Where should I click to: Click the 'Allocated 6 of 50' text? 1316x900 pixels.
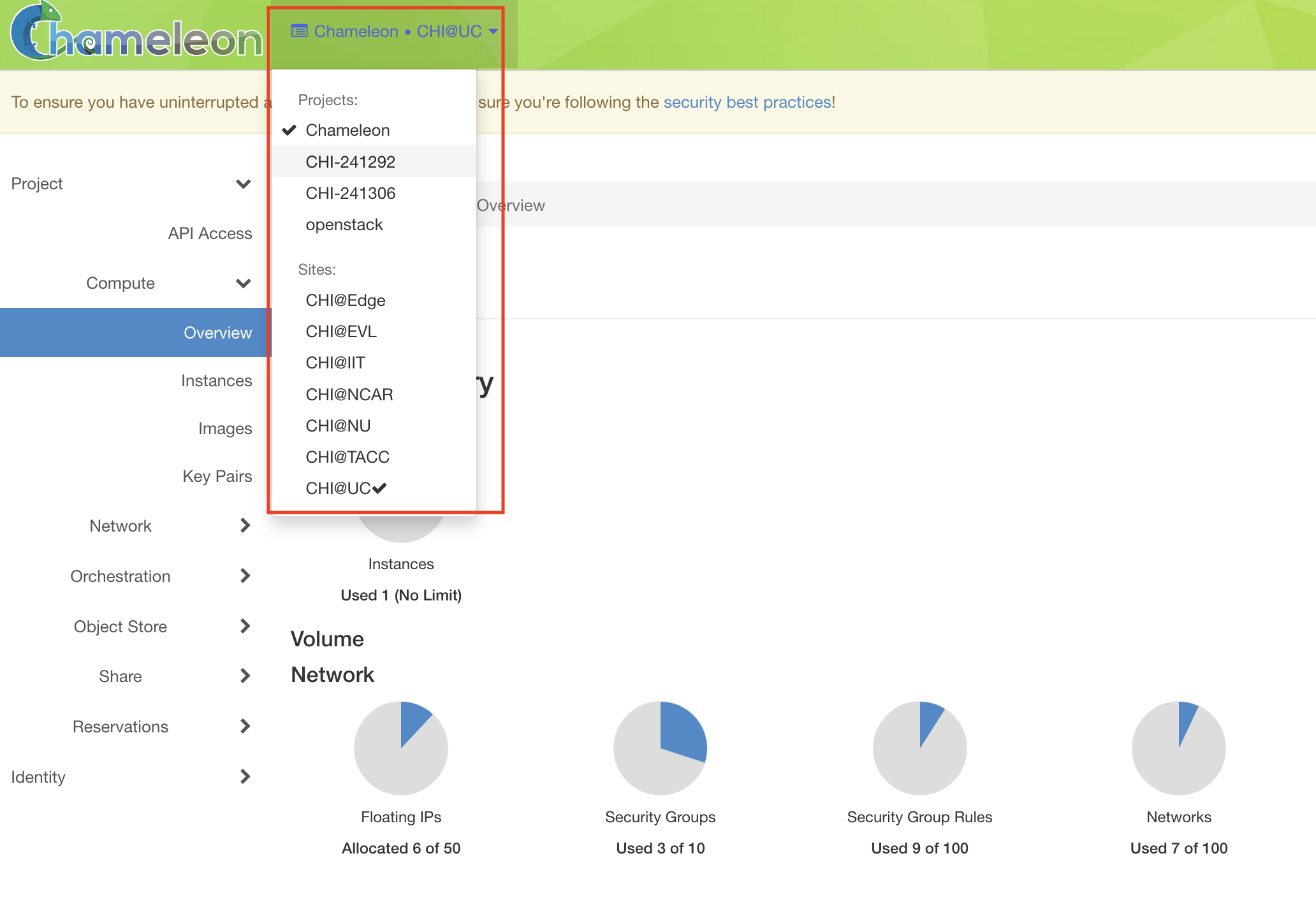click(x=401, y=848)
